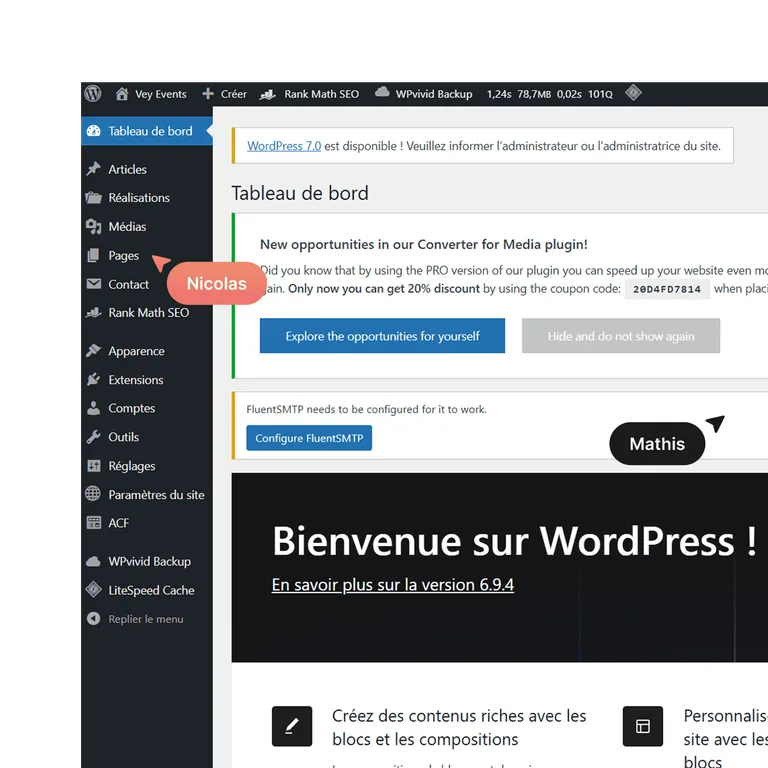Open En savoir plus sur la version 6.9.4
Screen dimensions: 768x768
pyautogui.click(x=393, y=585)
